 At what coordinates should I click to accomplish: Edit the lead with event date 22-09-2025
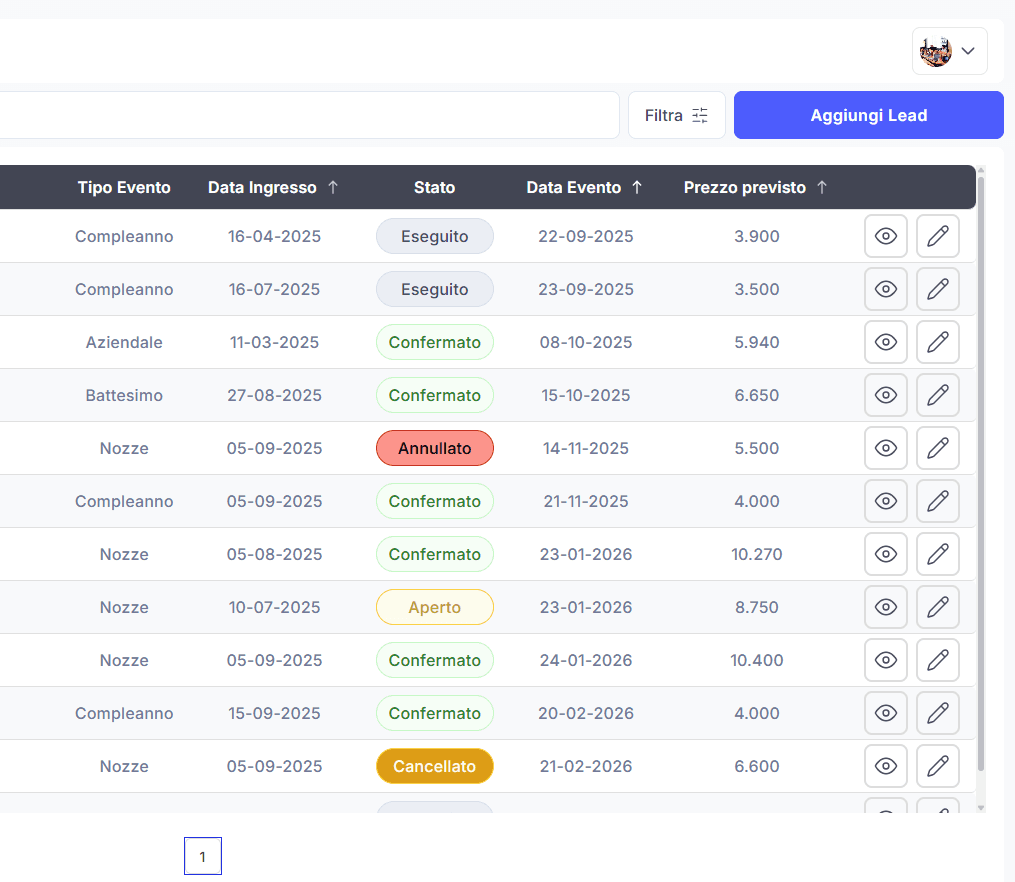pyautogui.click(x=937, y=236)
